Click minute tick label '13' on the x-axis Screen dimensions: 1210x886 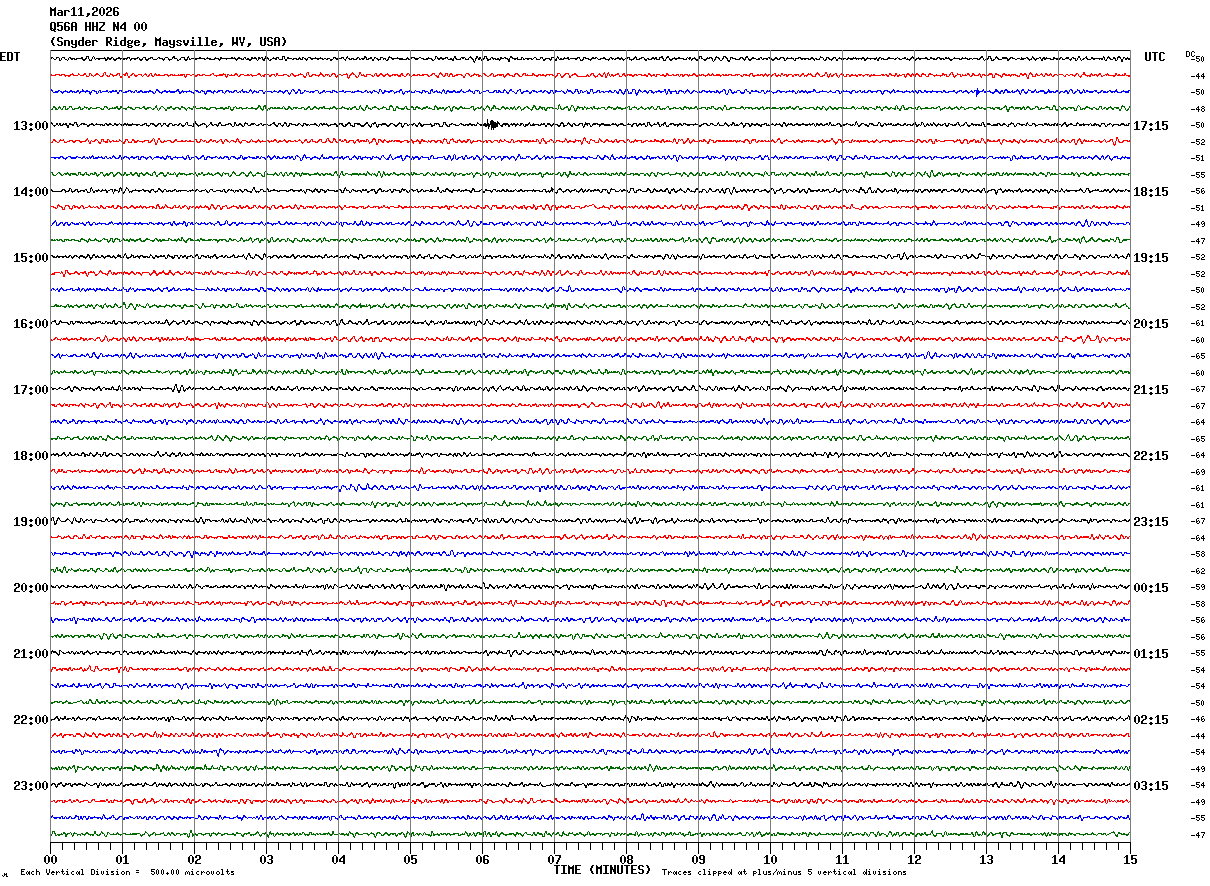[986, 859]
